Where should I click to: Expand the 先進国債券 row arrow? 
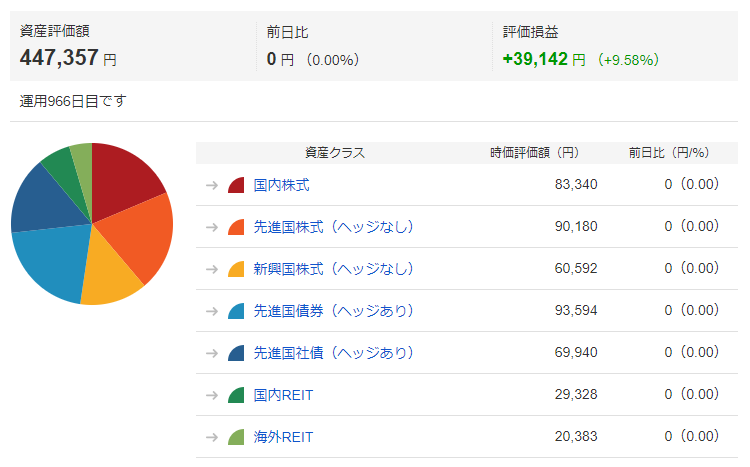[x=212, y=311]
